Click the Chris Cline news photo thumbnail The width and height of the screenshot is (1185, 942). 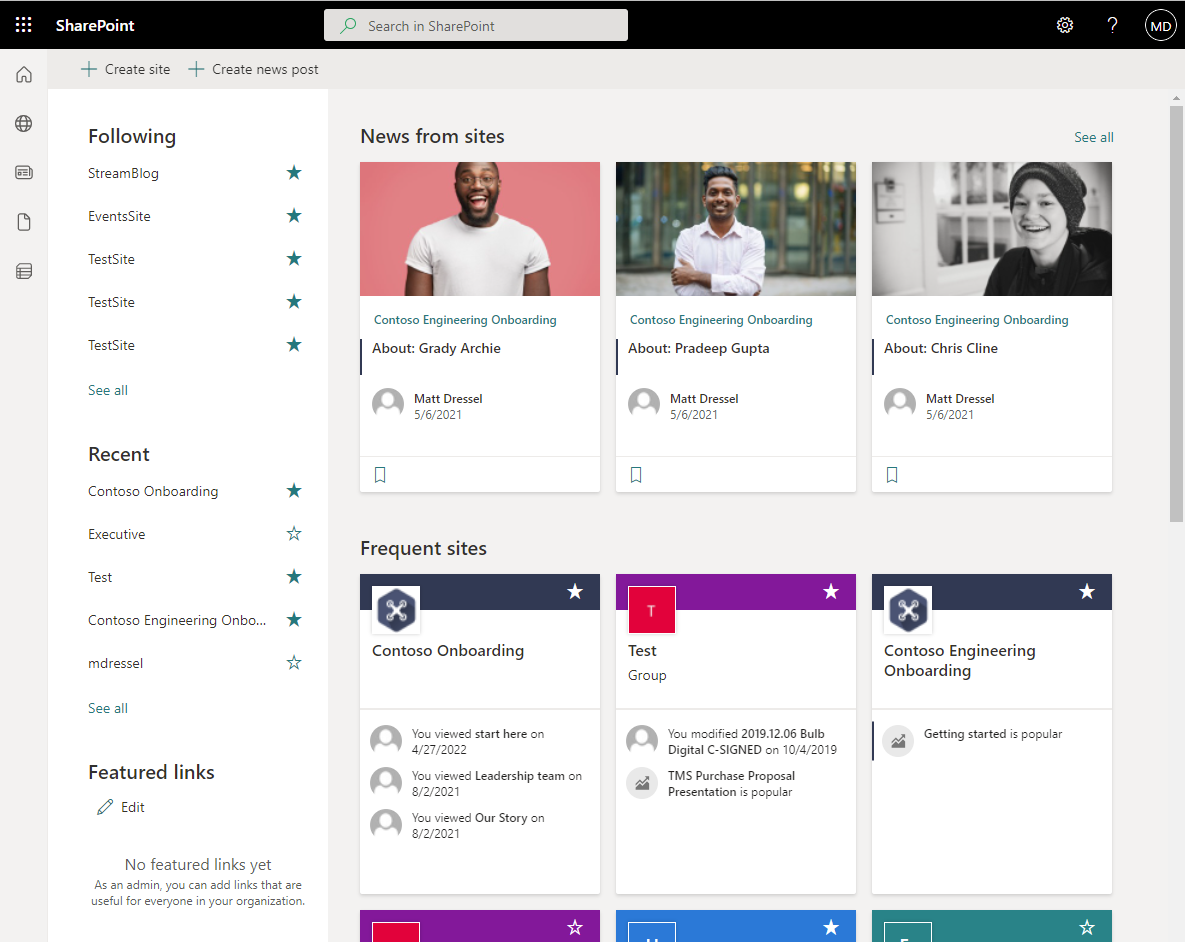point(992,228)
